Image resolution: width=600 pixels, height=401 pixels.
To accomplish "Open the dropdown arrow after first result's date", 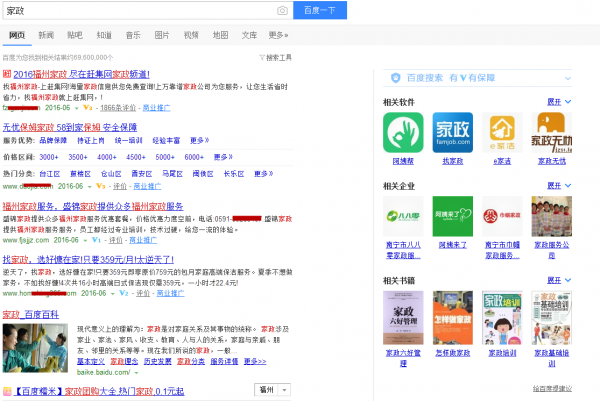I will pos(77,108).
